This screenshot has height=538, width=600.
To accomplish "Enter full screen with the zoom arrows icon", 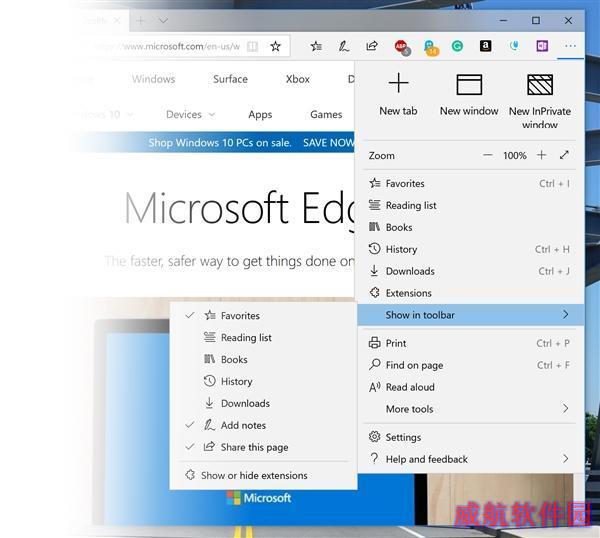I will coord(564,155).
